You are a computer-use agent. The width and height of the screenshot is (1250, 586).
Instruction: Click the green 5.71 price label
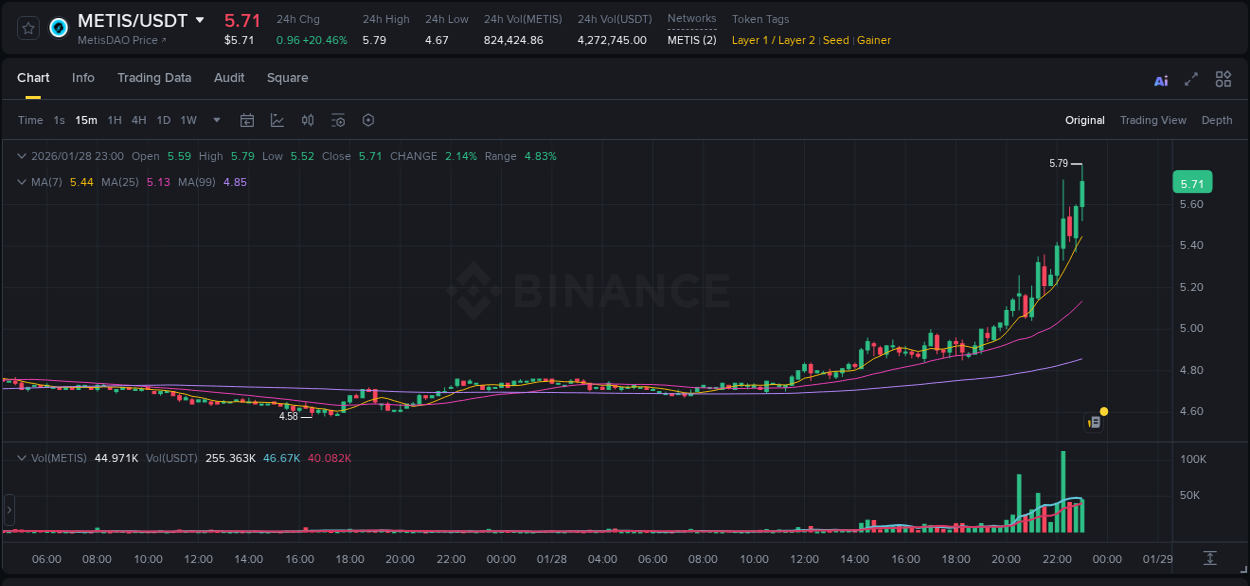point(1191,182)
